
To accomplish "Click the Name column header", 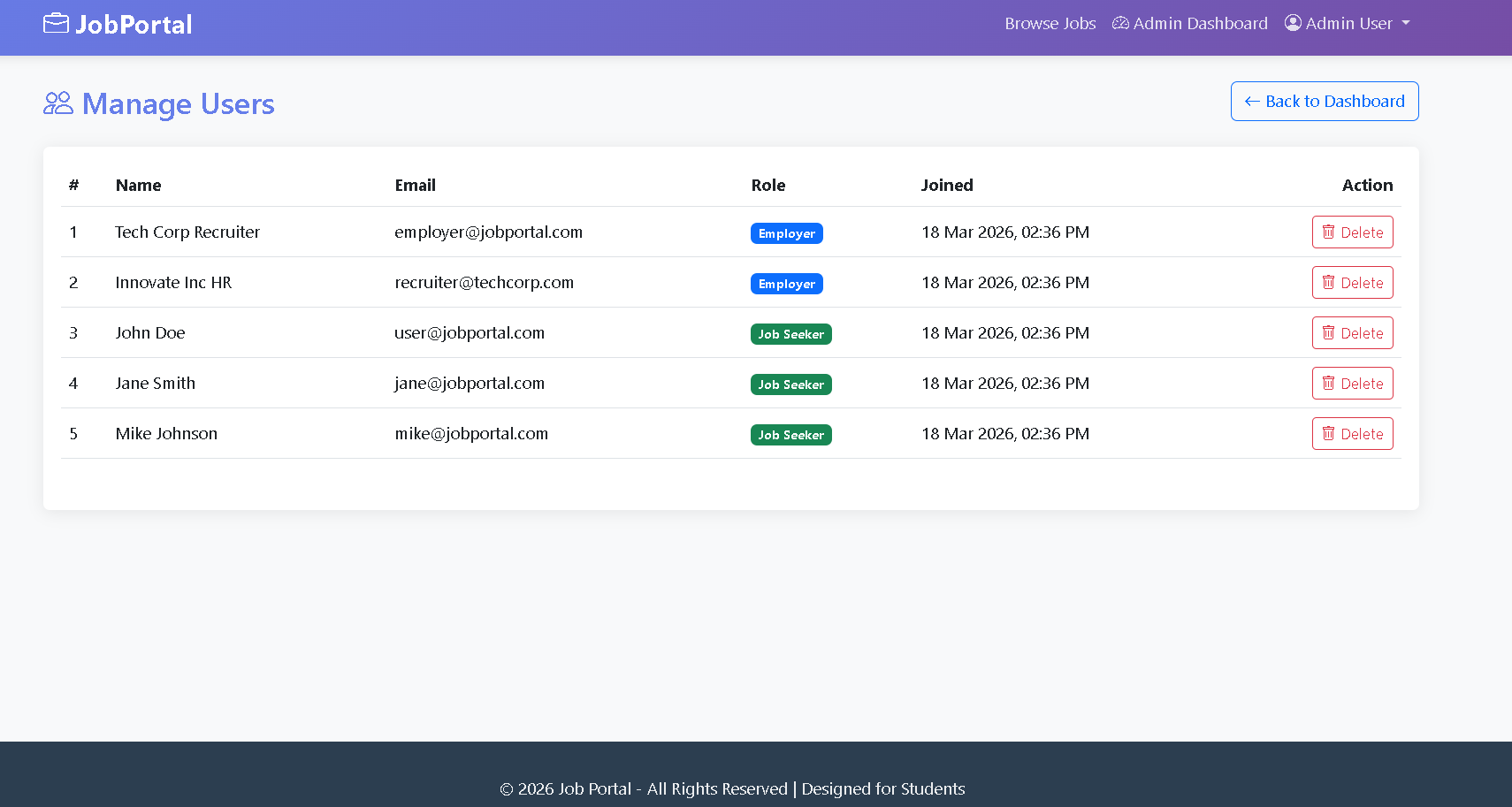I will 139,186.
